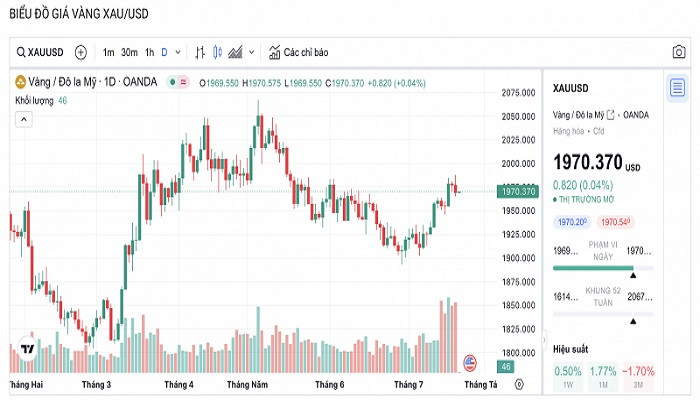Image resolution: width=700 pixels, height=400 pixels.
Task: Click the US flag event icon
Action: [x=471, y=361]
